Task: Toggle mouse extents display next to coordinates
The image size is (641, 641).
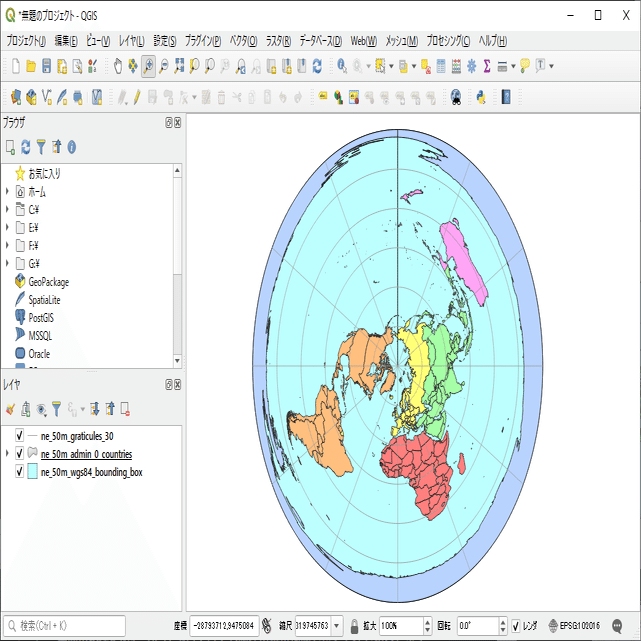Action: point(267,625)
